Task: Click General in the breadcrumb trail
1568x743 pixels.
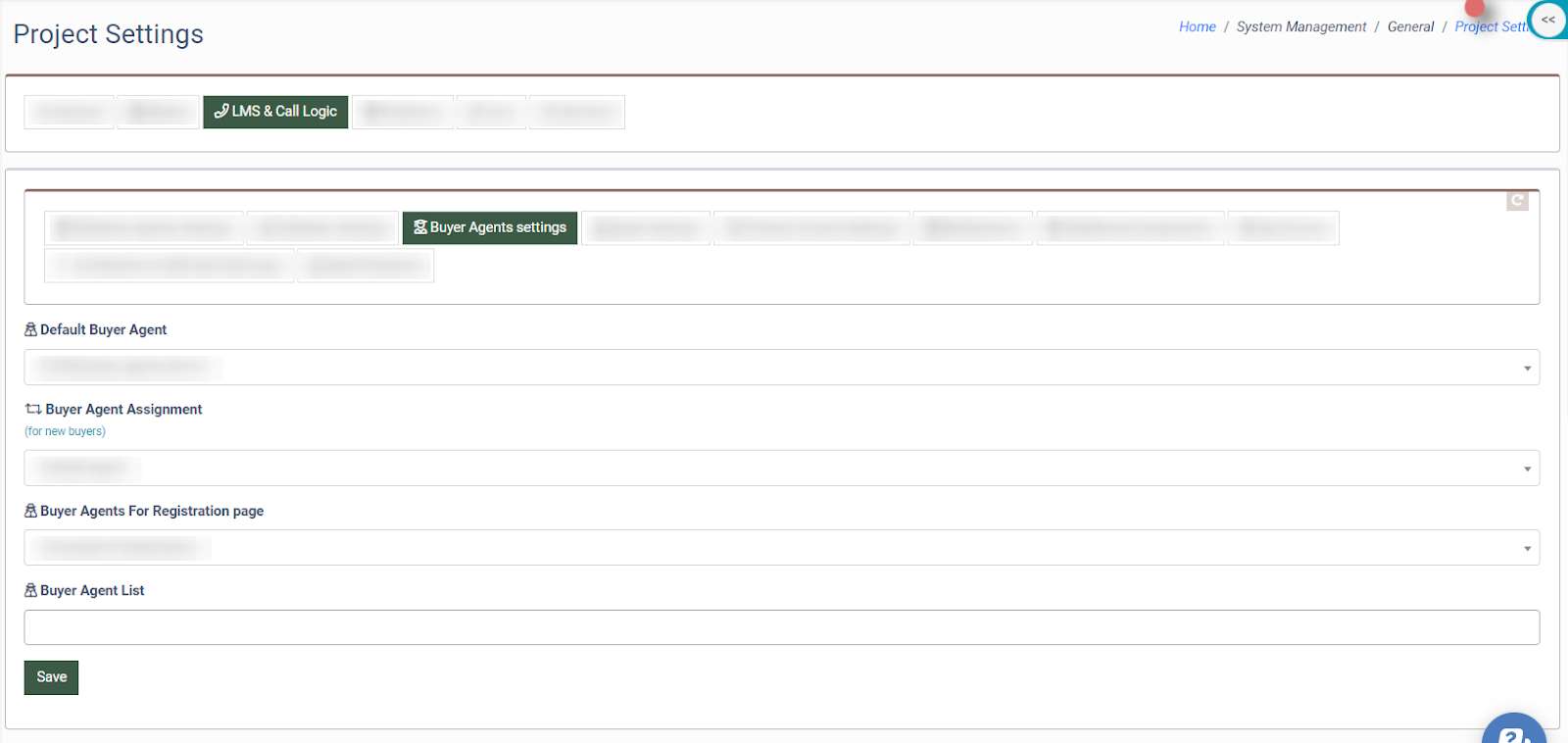Action: pos(1410,27)
